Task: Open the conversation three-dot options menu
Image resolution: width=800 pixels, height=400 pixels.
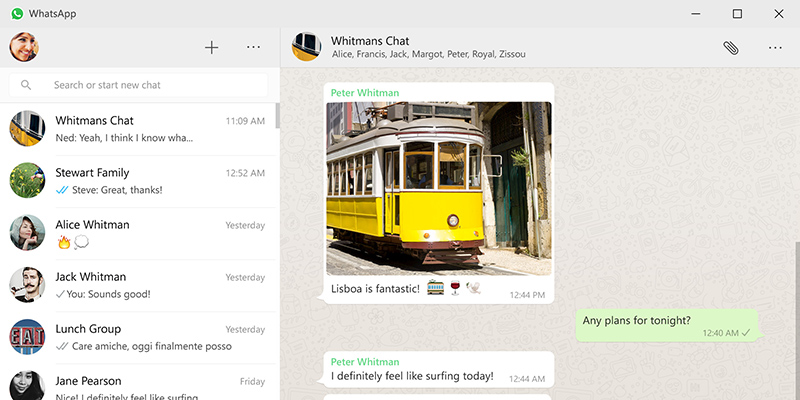Action: pos(775,47)
